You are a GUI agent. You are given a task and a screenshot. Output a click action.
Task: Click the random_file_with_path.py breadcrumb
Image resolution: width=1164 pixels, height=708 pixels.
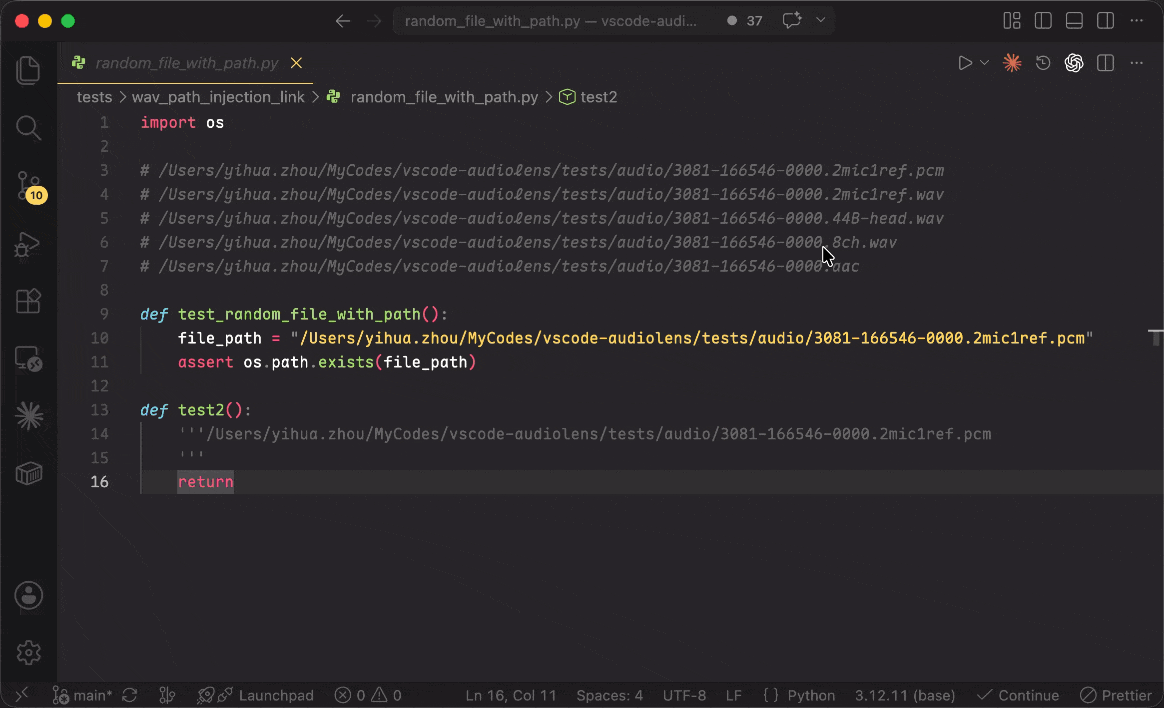coord(444,97)
